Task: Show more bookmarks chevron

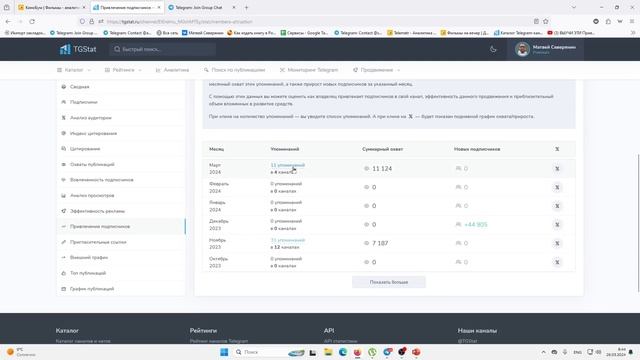Action: point(633,33)
